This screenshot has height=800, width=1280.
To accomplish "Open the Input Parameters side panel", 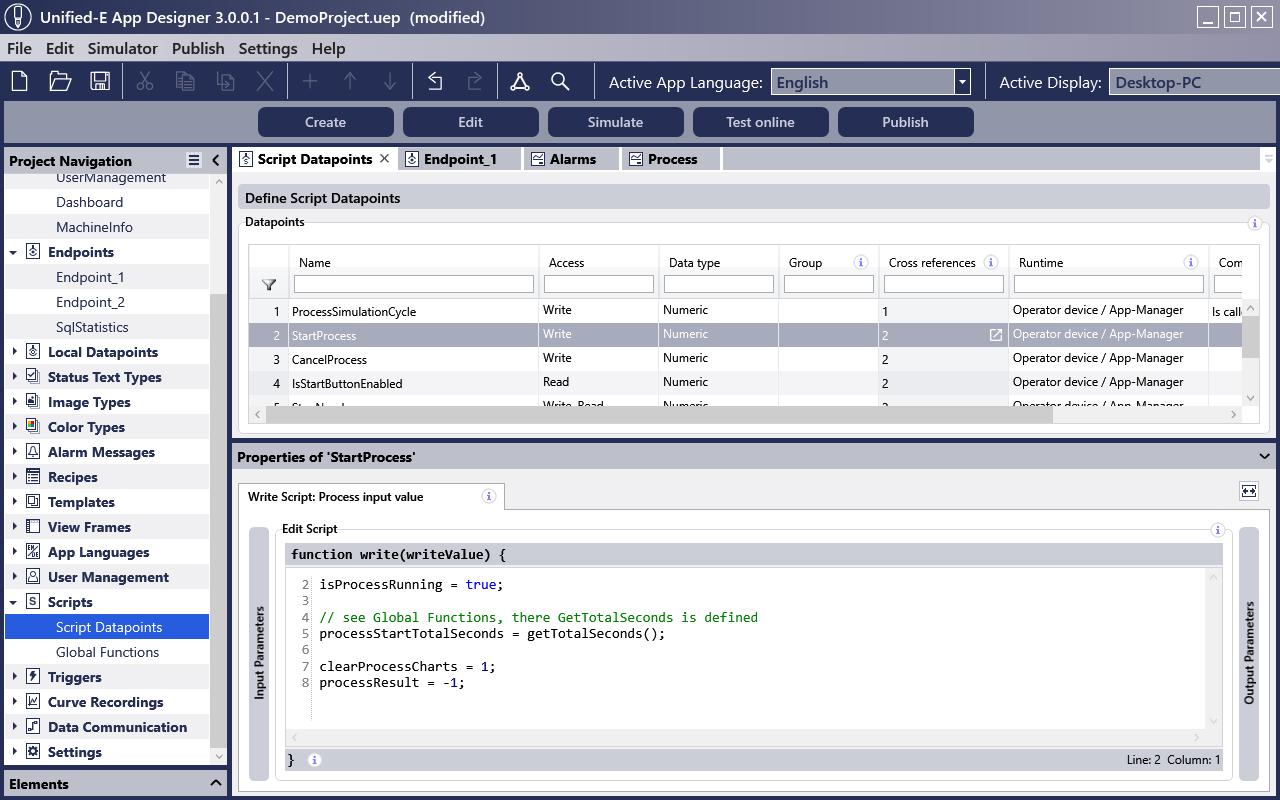I will [259, 653].
